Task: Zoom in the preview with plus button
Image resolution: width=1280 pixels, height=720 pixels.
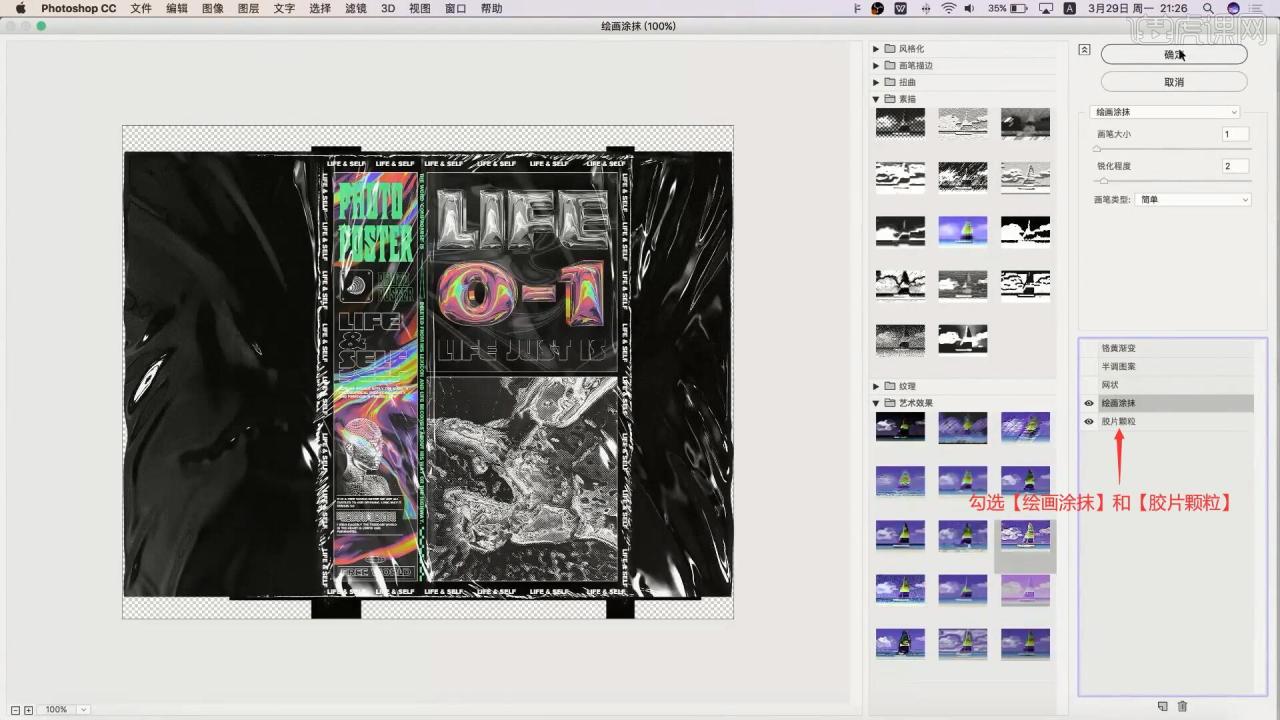Action: (28, 709)
